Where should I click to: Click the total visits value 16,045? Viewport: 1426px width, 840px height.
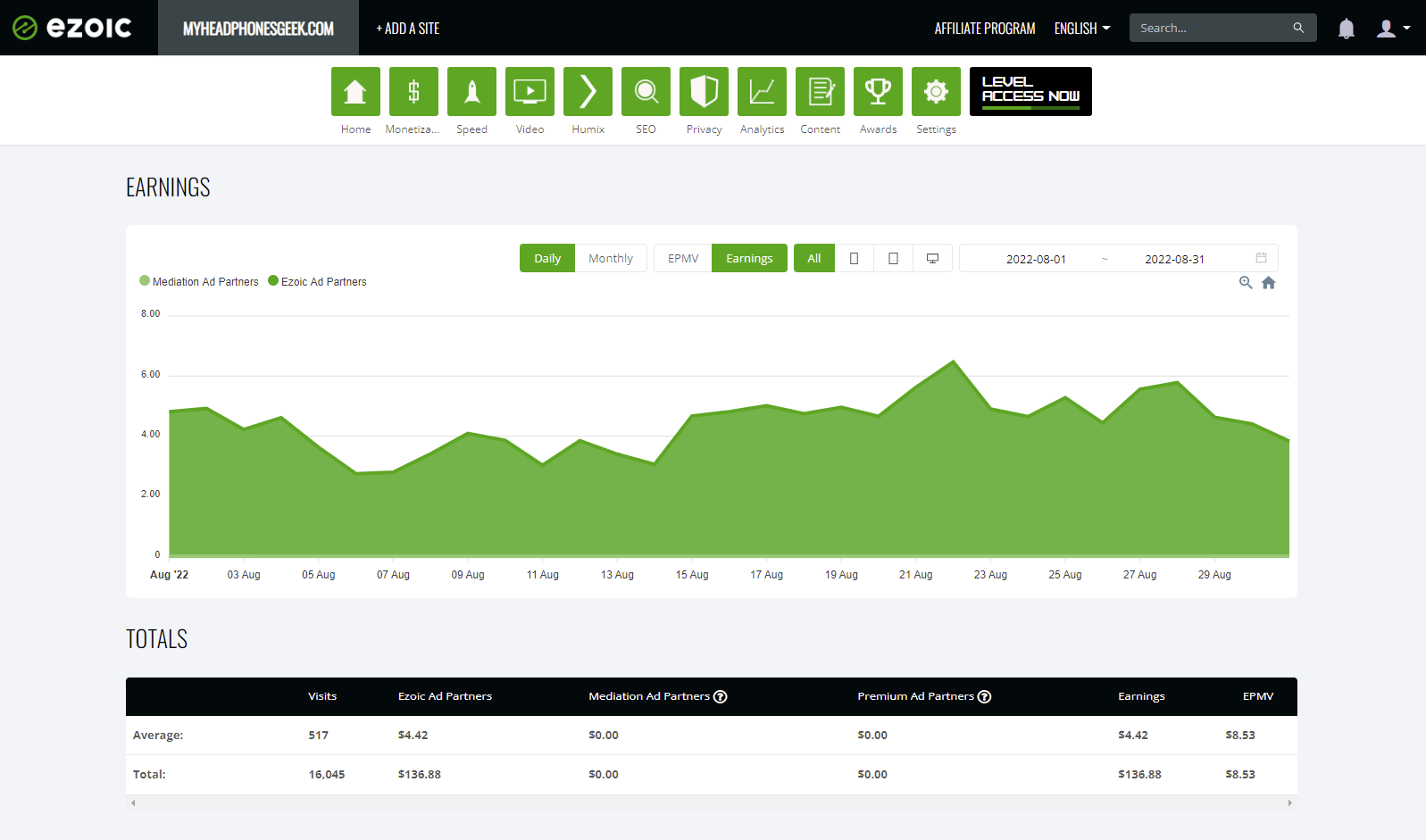tap(327, 774)
